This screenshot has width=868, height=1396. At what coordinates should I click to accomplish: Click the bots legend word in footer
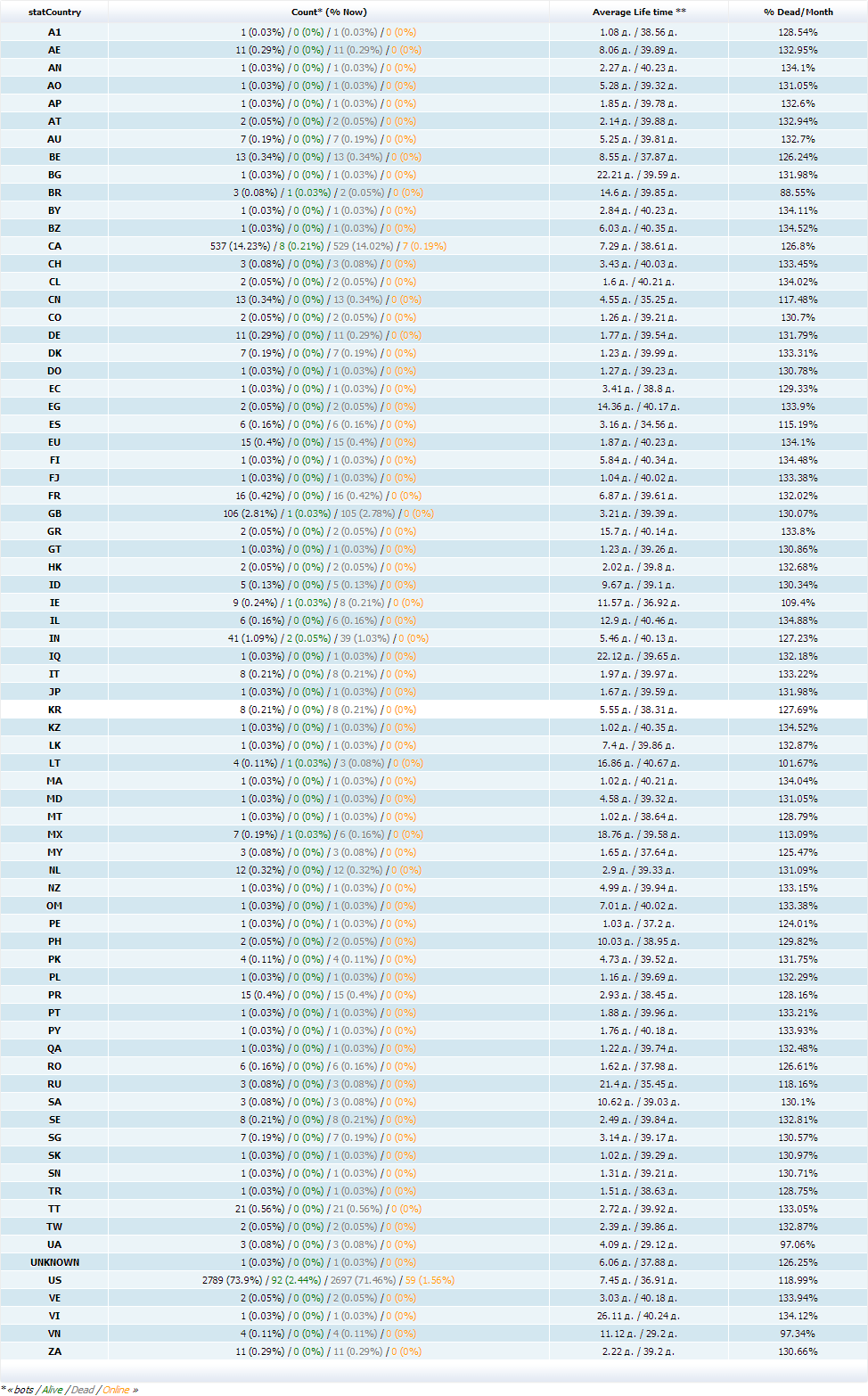click(x=24, y=1390)
